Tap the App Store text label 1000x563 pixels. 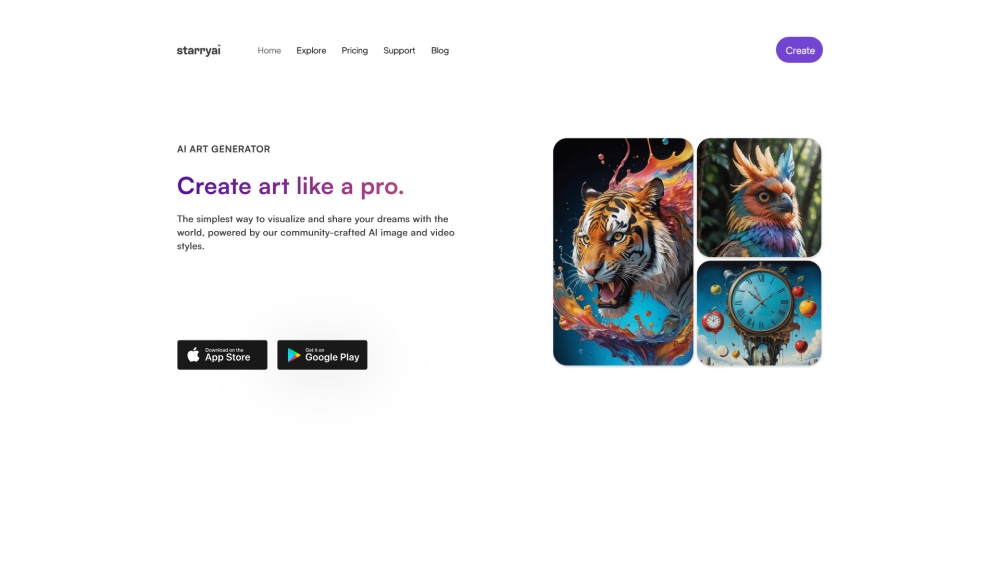coord(228,358)
